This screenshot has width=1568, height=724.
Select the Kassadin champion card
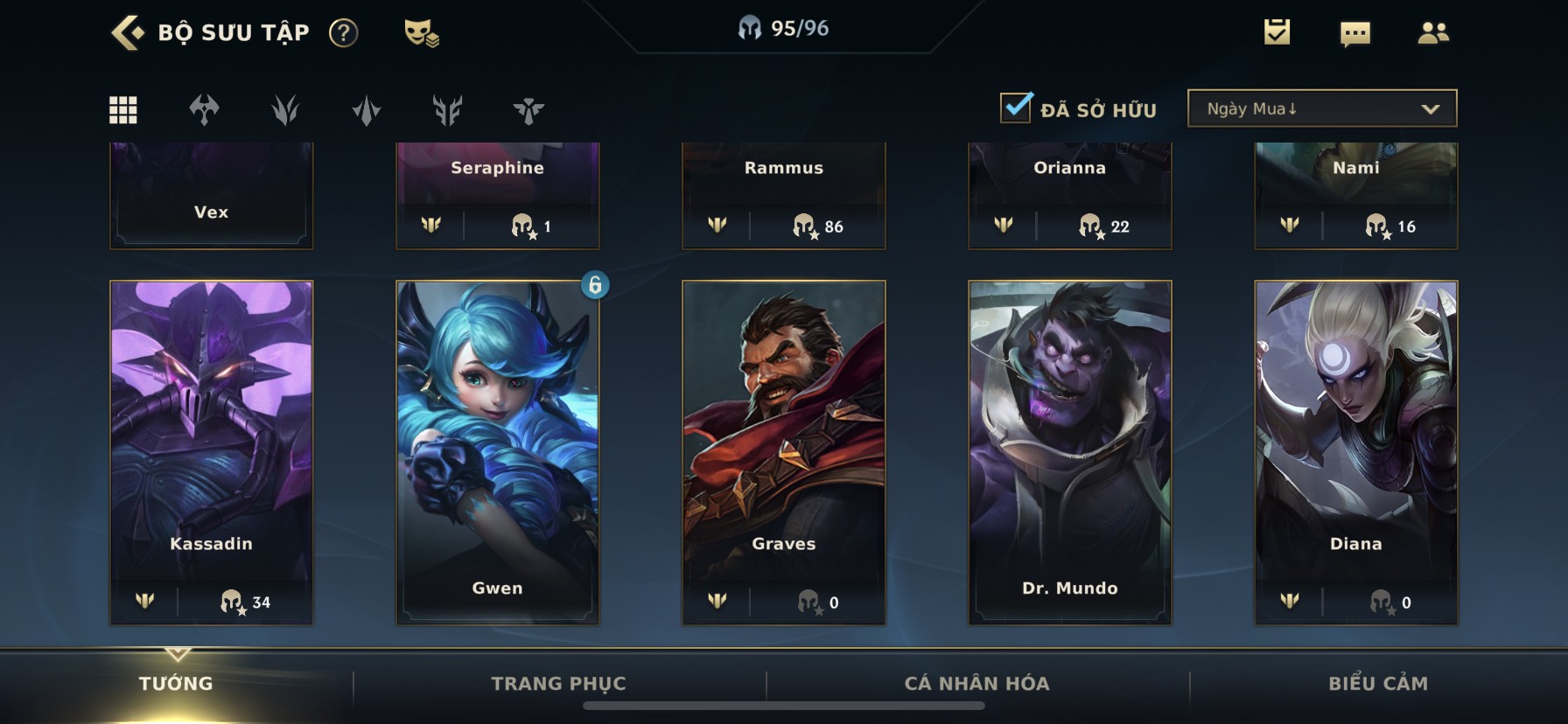(x=211, y=452)
